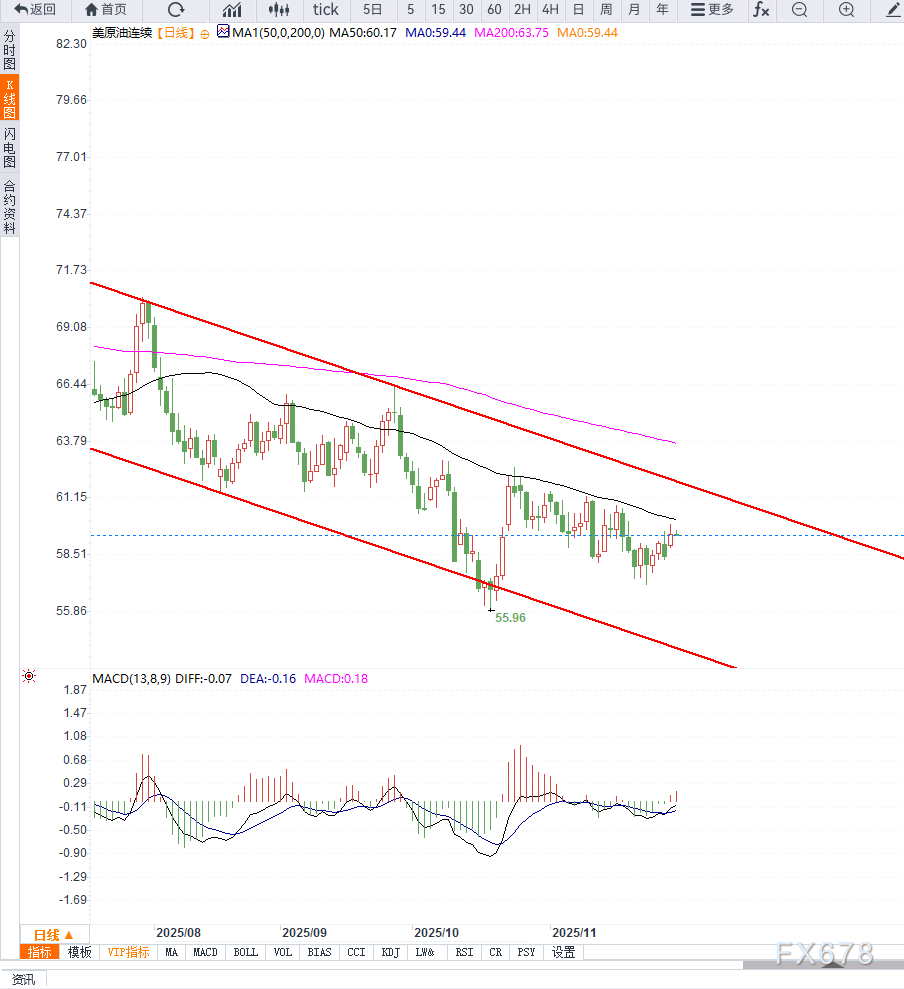The height and width of the screenshot is (989, 904).
Task: Click the 55.96 low price marker
Action: pyautogui.click(x=509, y=618)
